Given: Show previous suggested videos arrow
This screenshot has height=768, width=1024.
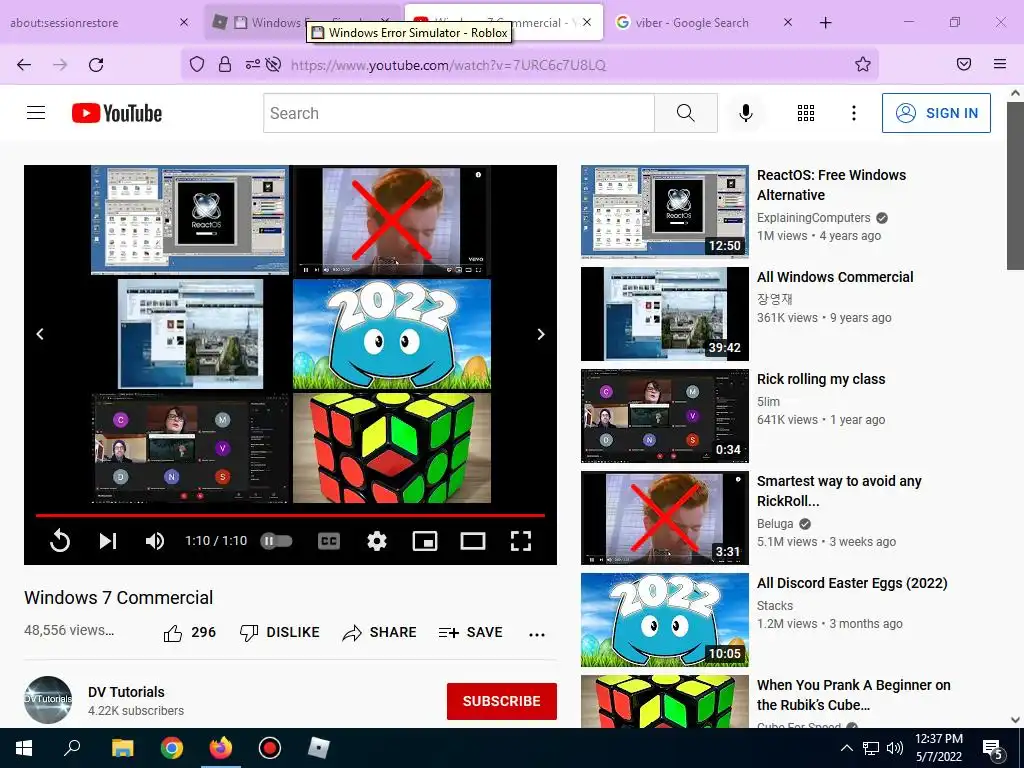Looking at the screenshot, I should pyautogui.click(x=40, y=334).
